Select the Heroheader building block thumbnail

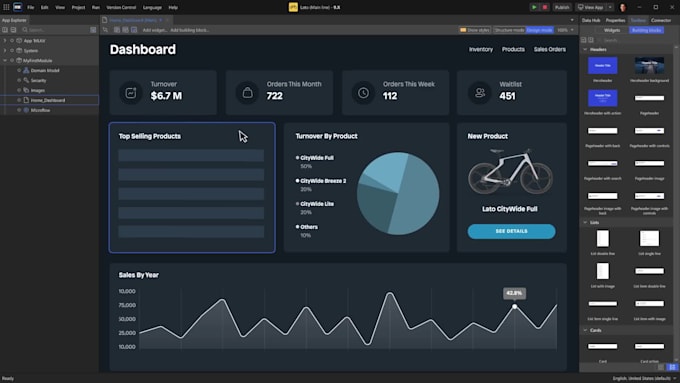click(x=602, y=65)
